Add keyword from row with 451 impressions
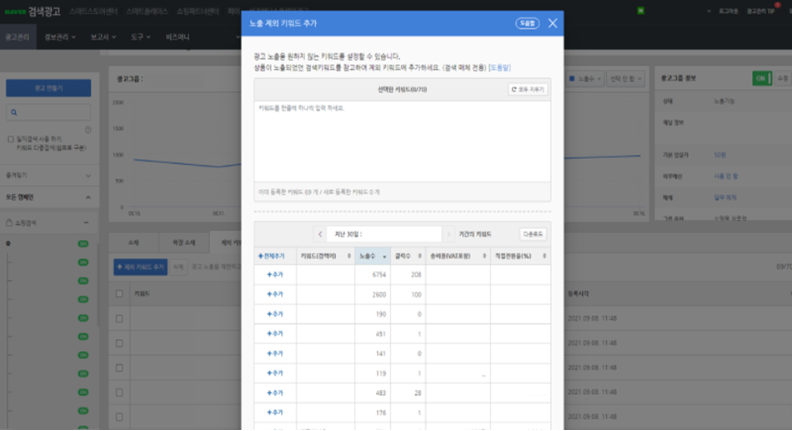This screenshot has width=792, height=431. tap(275, 334)
